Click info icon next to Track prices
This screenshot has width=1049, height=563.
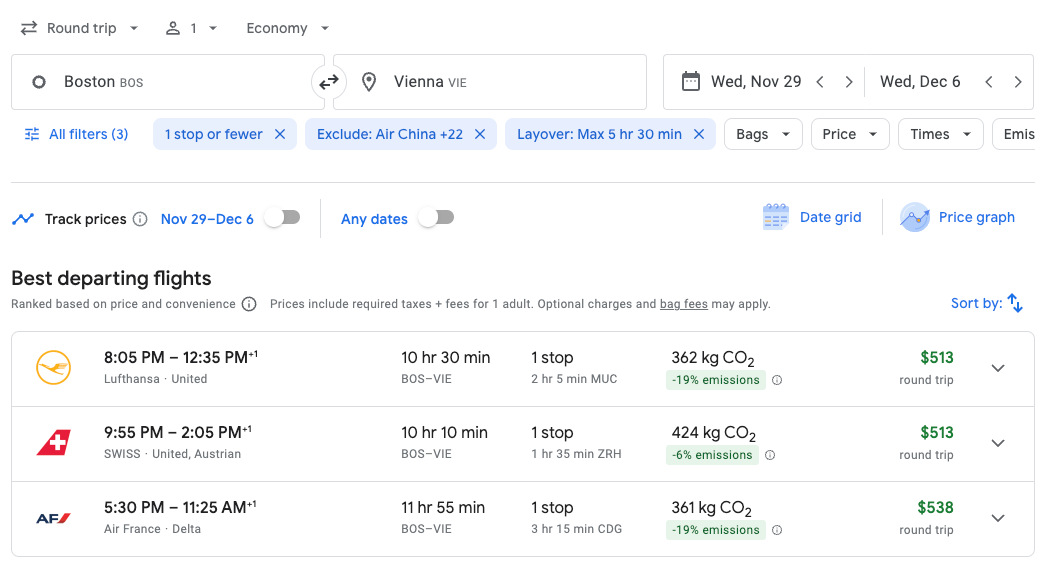pos(140,219)
